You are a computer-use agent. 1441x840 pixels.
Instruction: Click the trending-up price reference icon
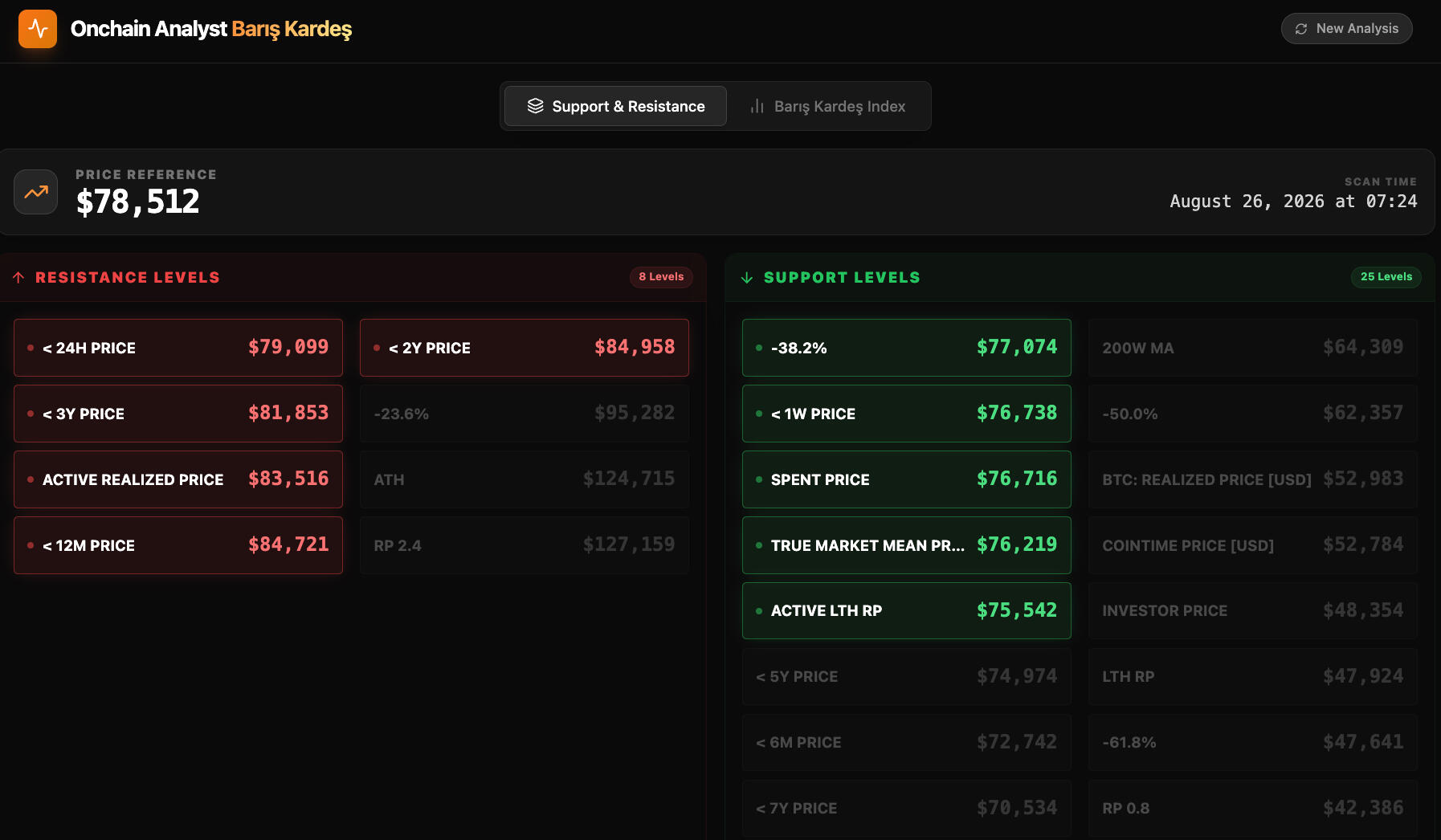tap(35, 192)
